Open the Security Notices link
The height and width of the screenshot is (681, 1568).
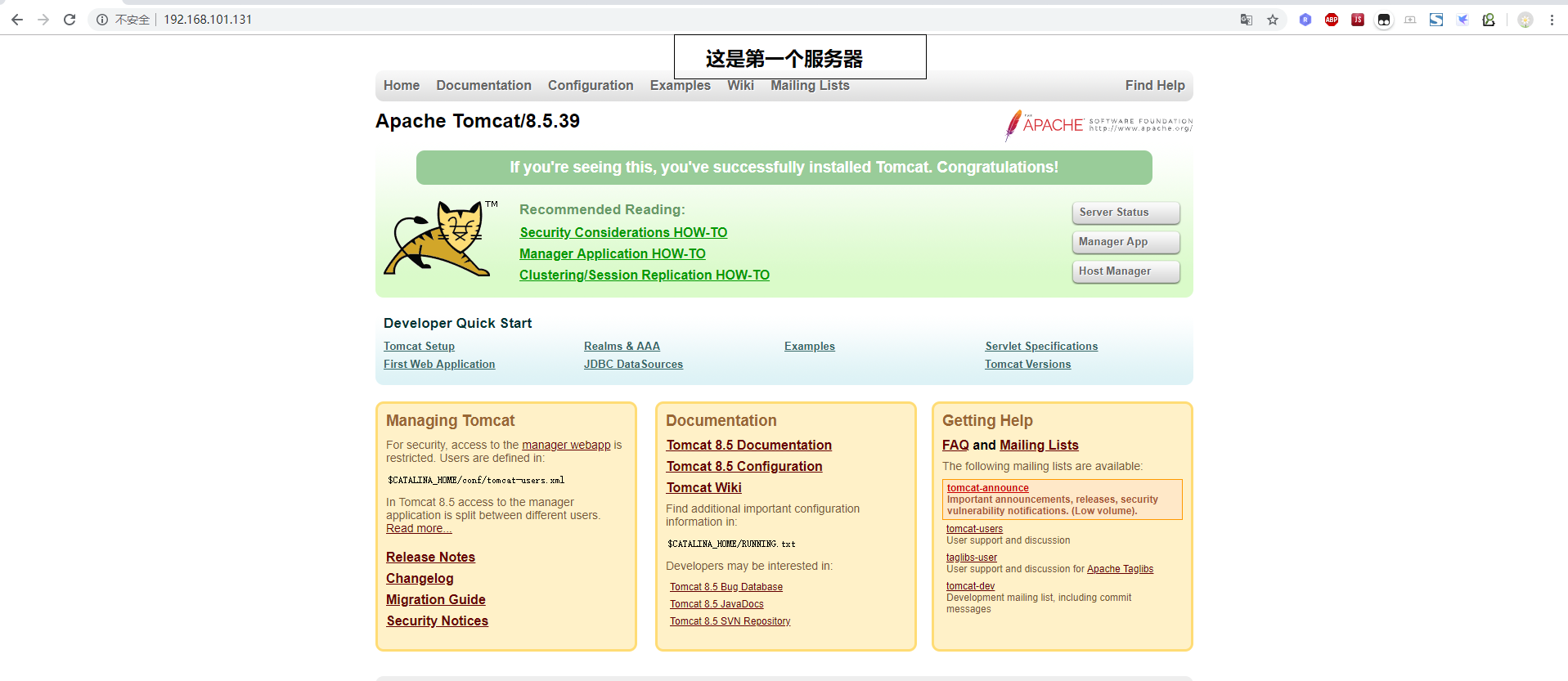(x=437, y=621)
